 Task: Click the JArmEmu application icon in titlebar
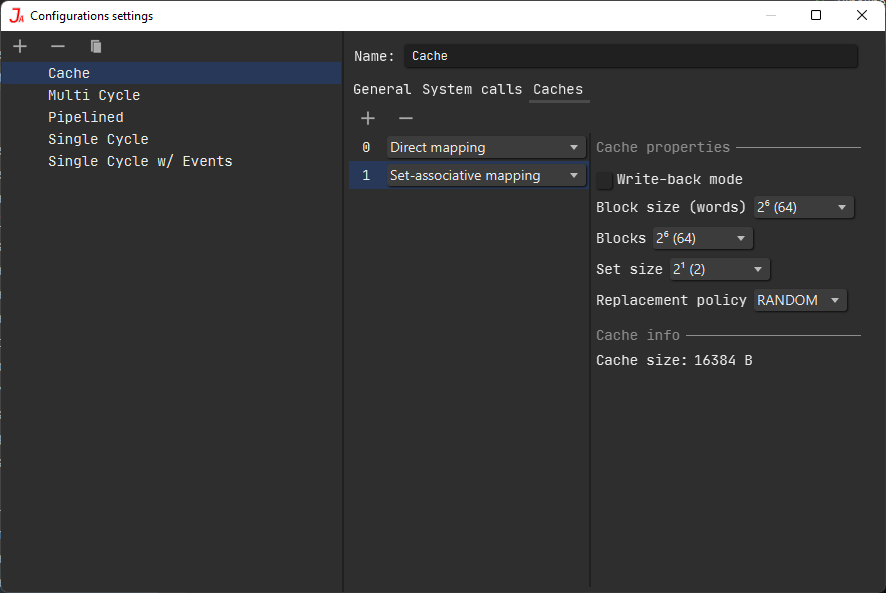[x=14, y=15]
